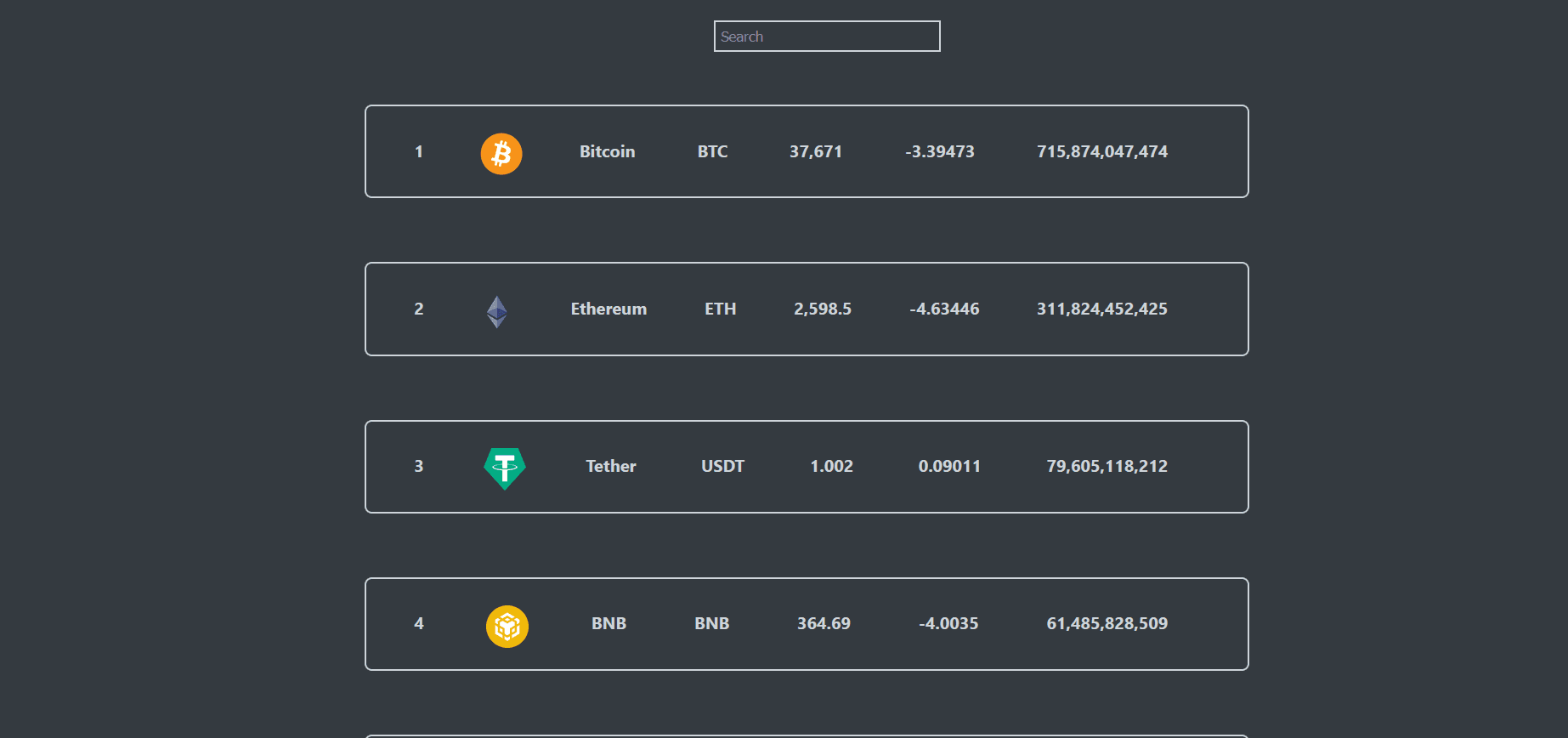Click the Search input field
Viewport: 1568px width, 738px height.
click(827, 37)
